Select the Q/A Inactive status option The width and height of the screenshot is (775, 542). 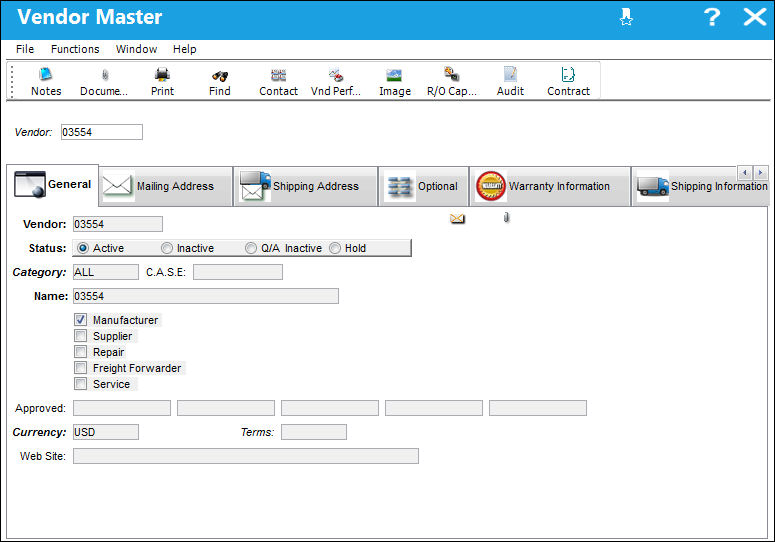pos(251,248)
